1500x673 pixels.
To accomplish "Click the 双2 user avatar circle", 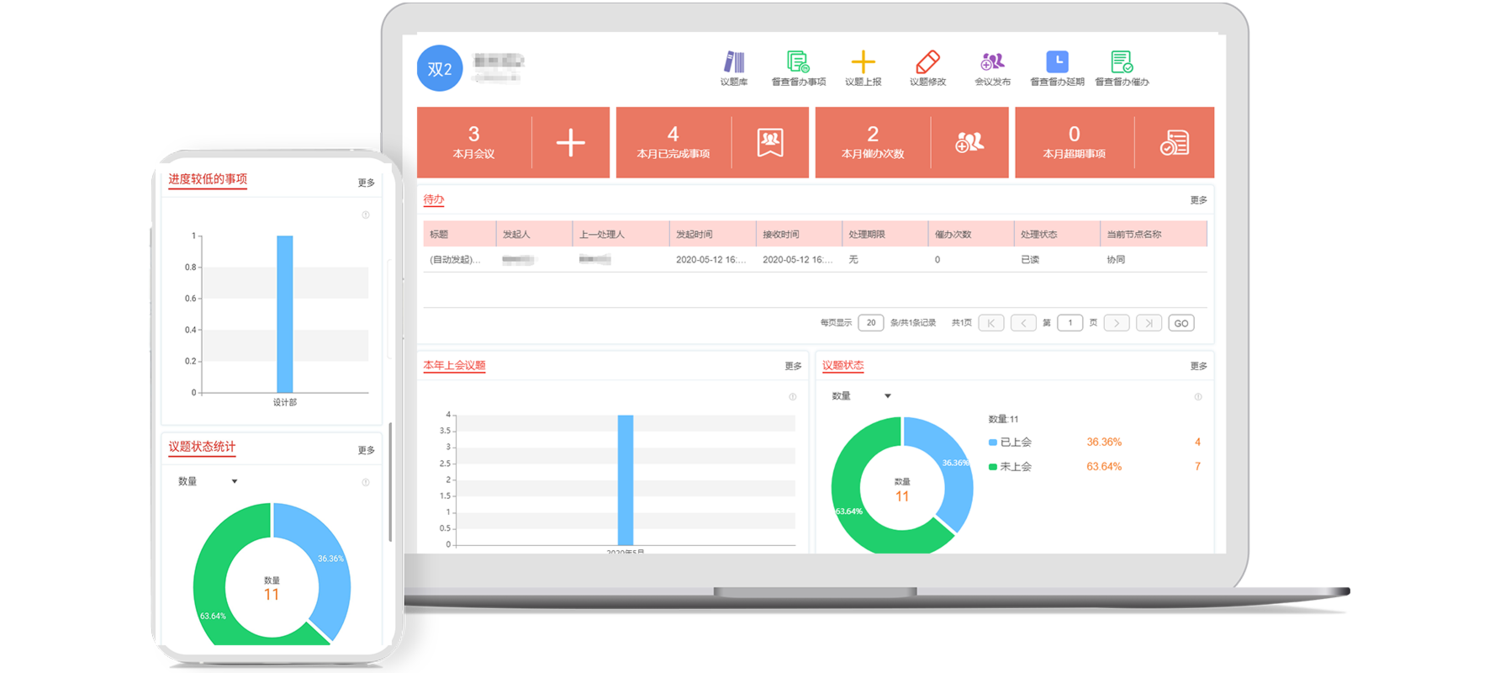I will point(440,69).
